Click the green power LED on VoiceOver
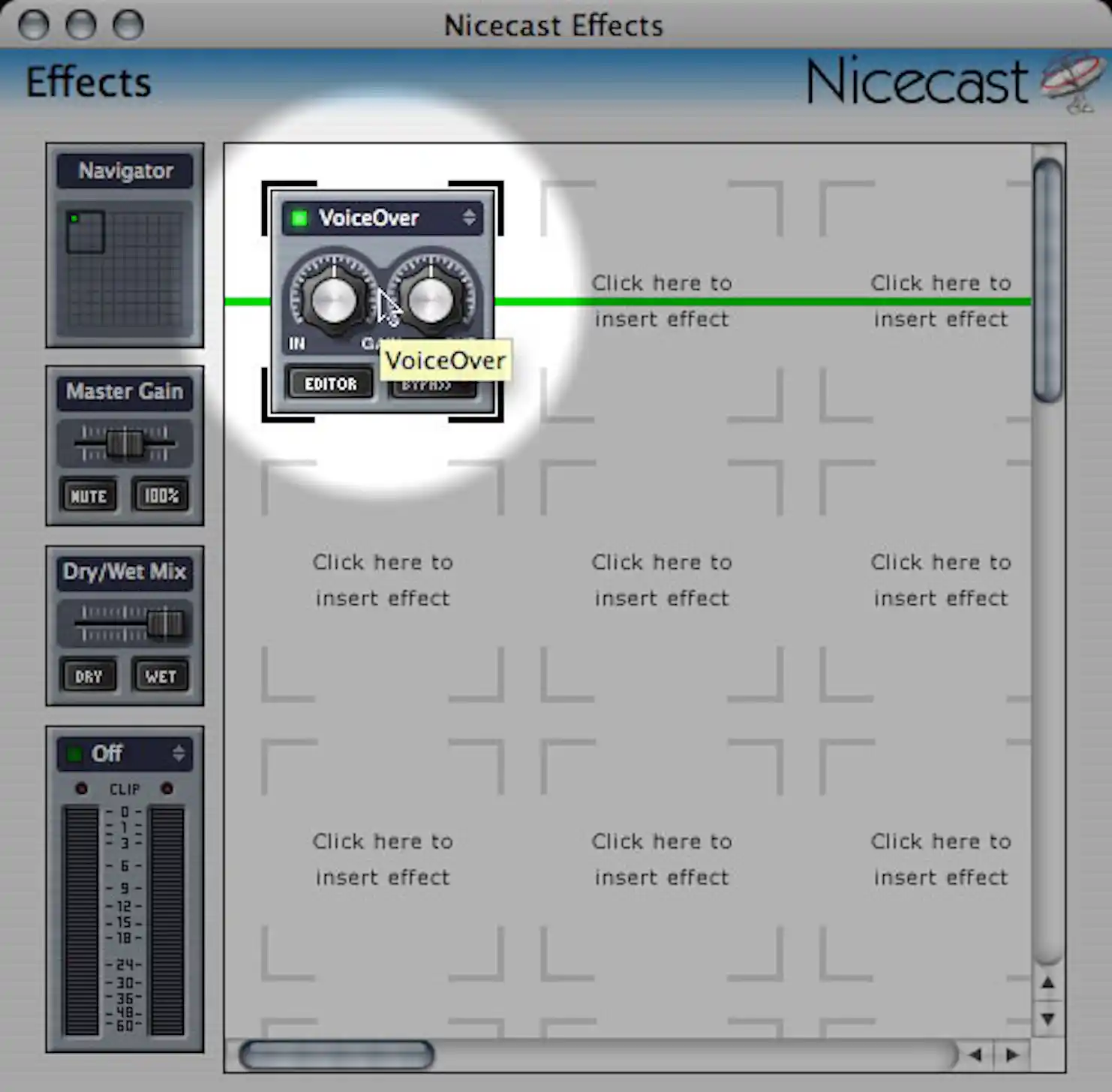The image size is (1112, 1092). pos(299,218)
